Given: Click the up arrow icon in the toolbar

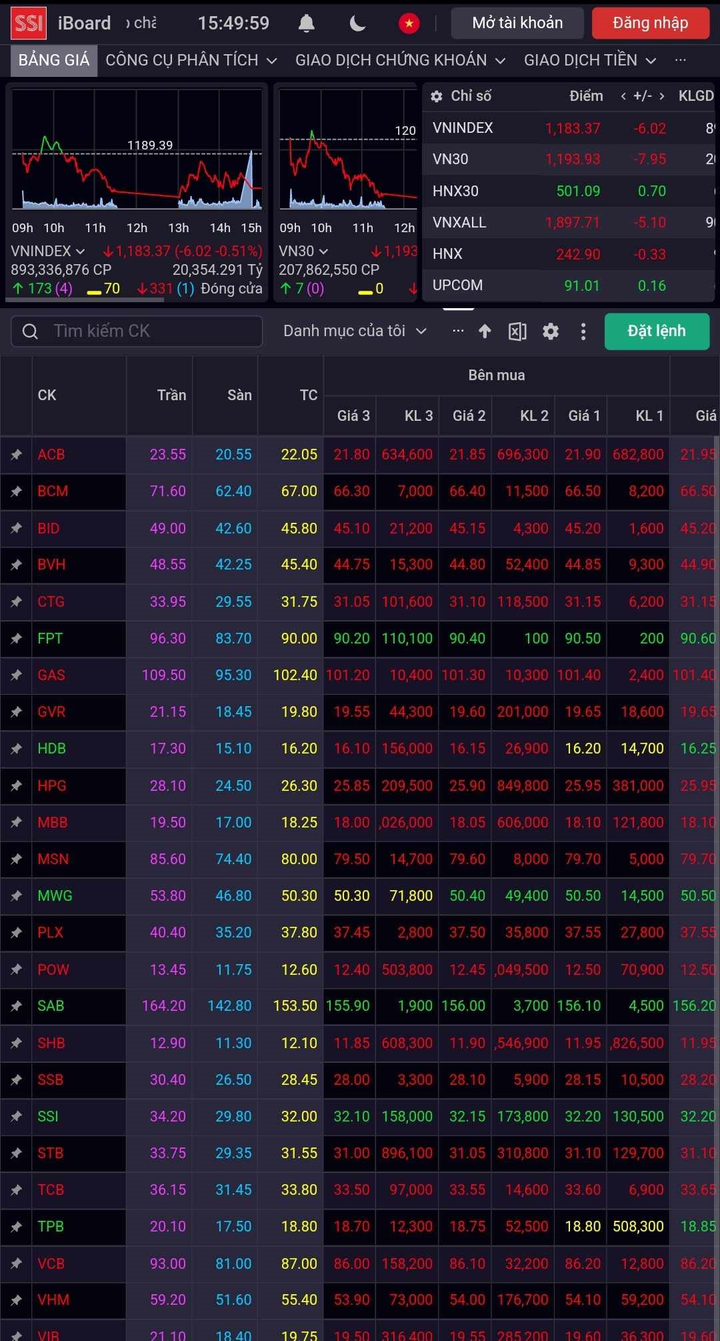Looking at the screenshot, I should (485, 331).
